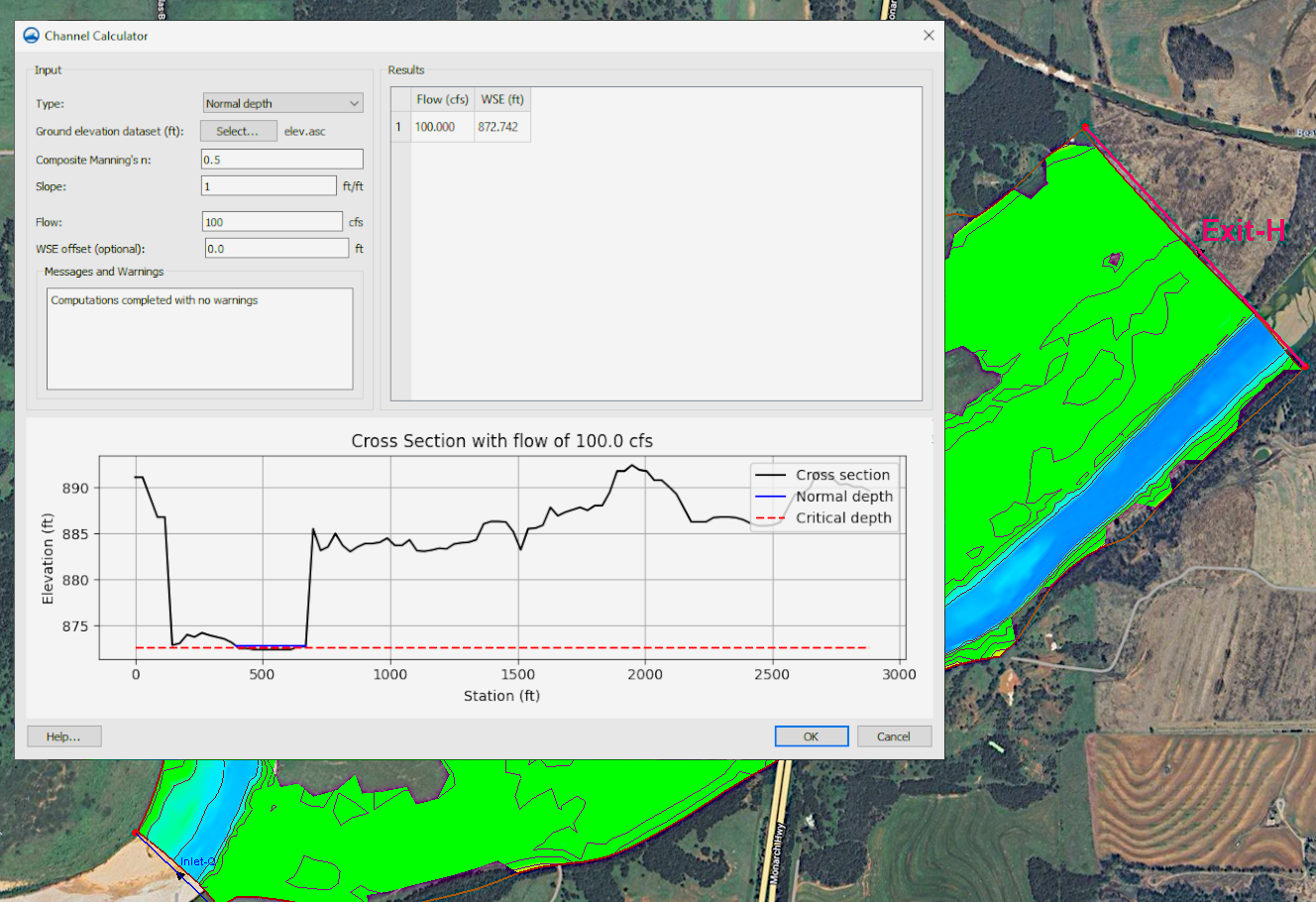The width and height of the screenshot is (1316, 902).
Task: Click the WSE (ft) column header
Action: coord(501,99)
